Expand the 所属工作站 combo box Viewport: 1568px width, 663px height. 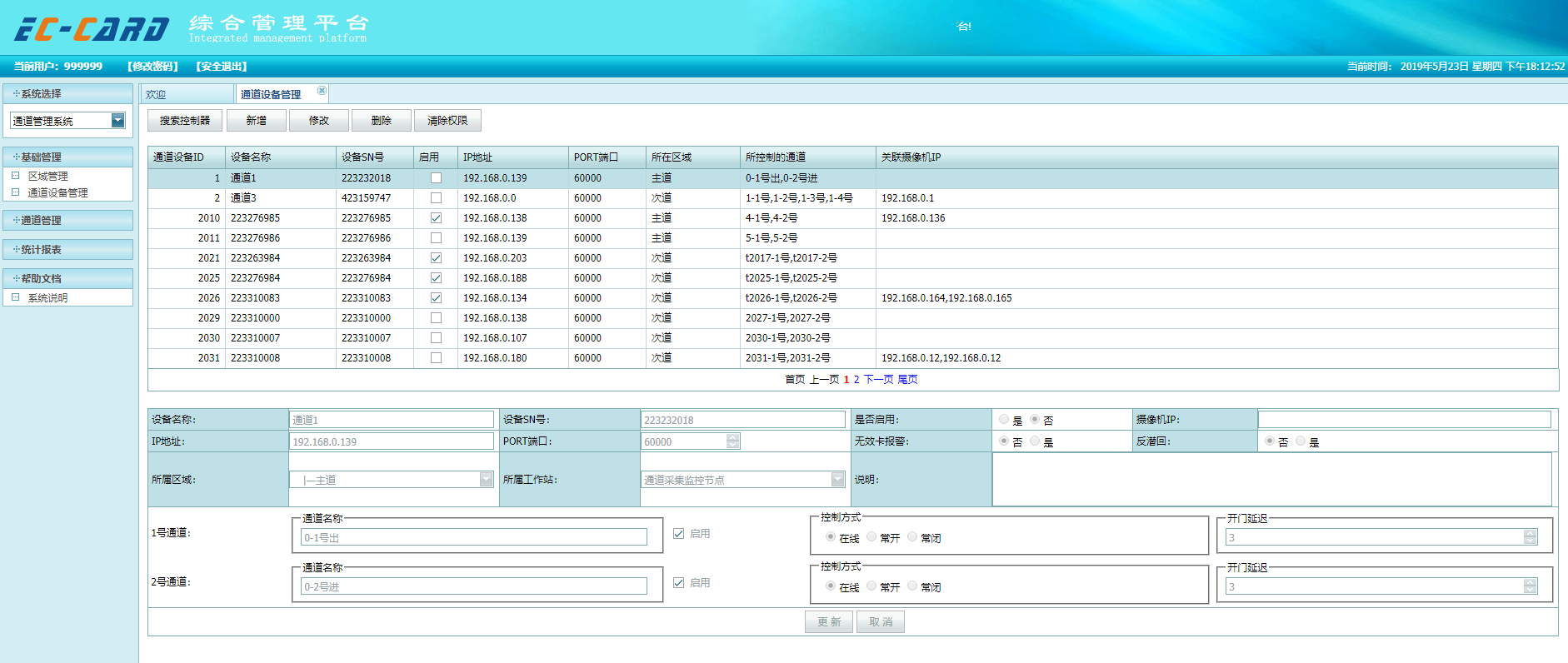838,480
